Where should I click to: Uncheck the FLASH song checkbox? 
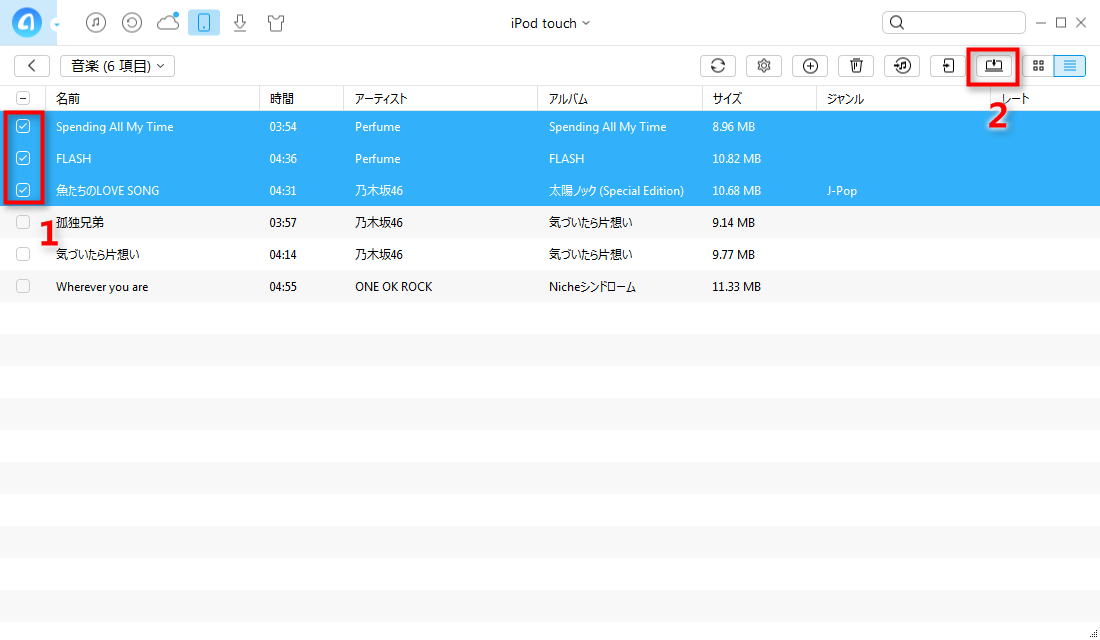(23, 158)
